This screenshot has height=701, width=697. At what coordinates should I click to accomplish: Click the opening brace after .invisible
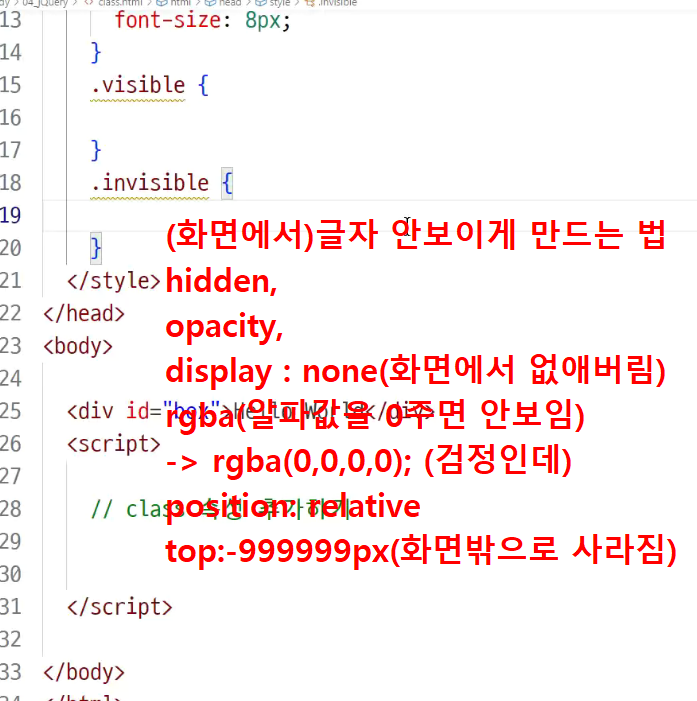point(227,183)
